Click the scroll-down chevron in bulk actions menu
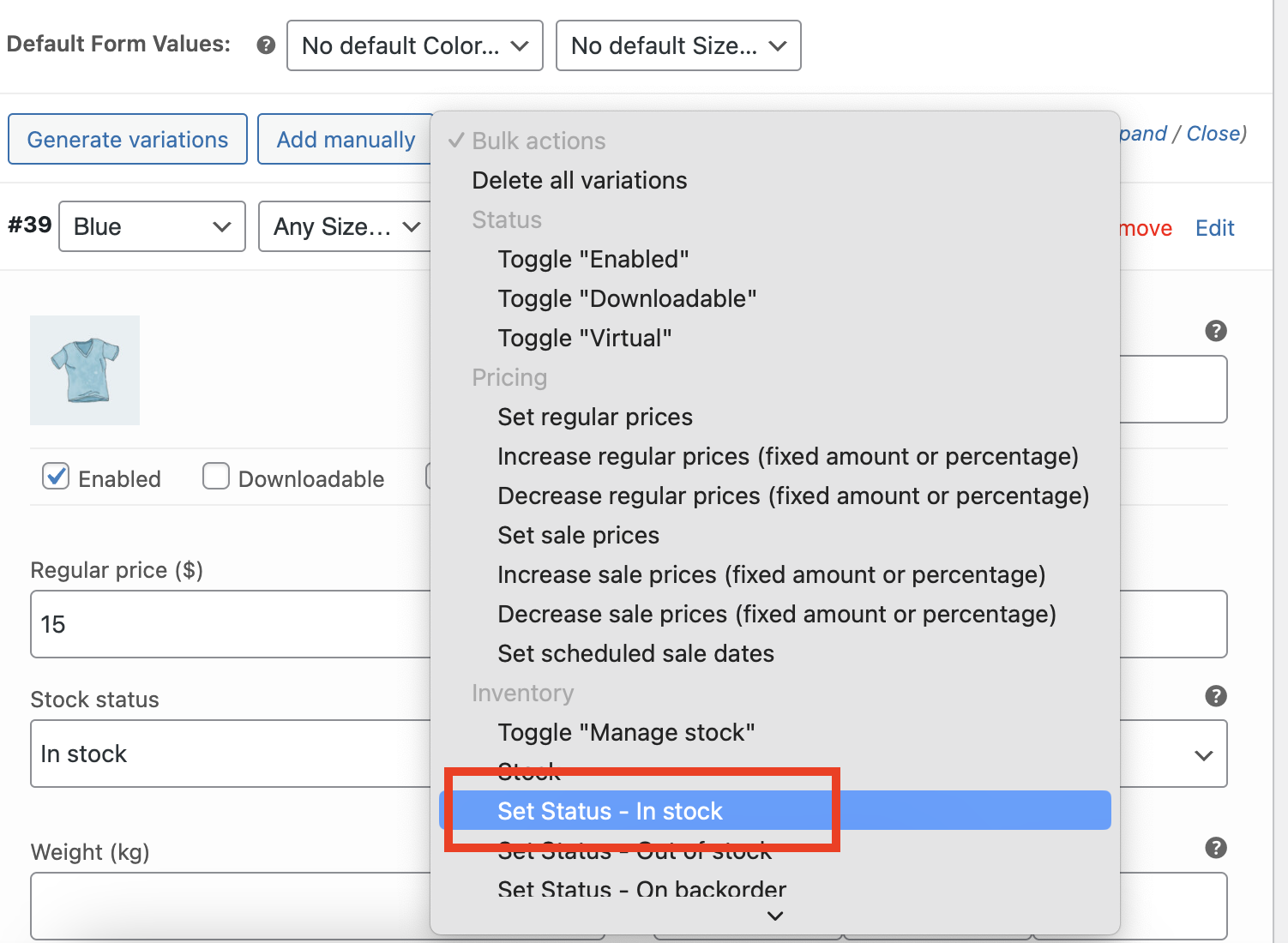1288x943 pixels. coord(774,916)
